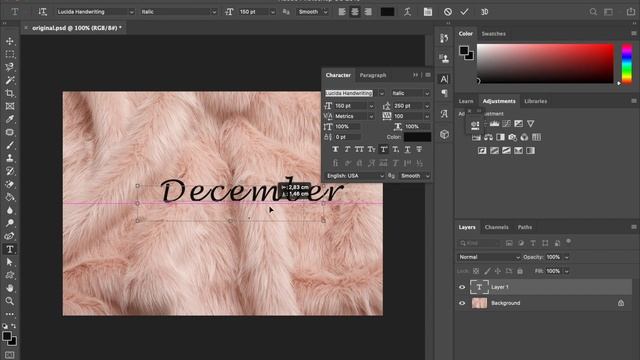
Task: Switch to the Learn tab
Action: coord(466,101)
